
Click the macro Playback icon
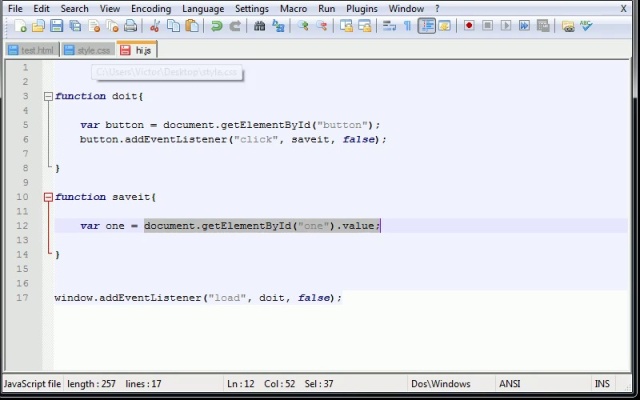[x=506, y=26]
